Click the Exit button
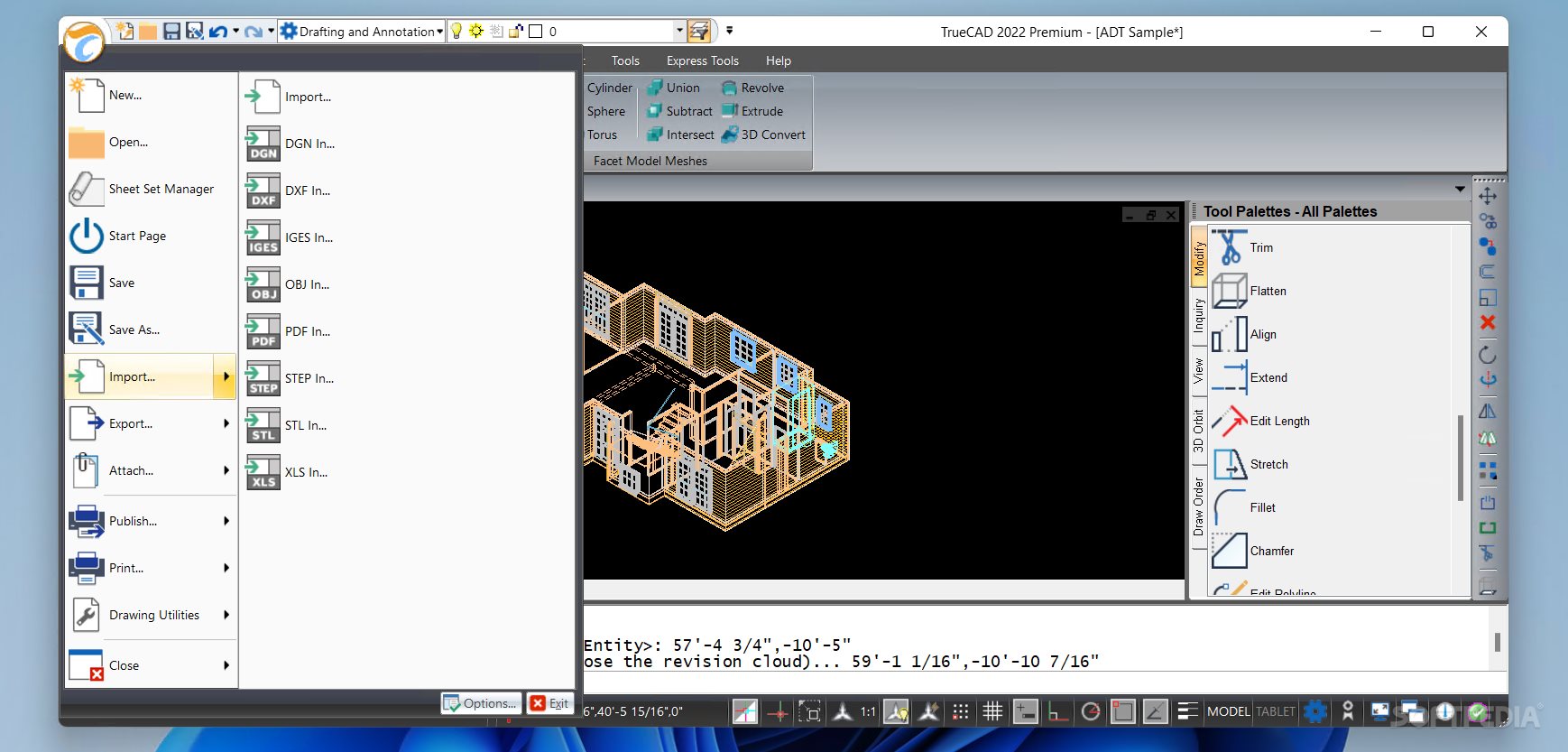Screen dimensions: 1568x752 coord(550,703)
